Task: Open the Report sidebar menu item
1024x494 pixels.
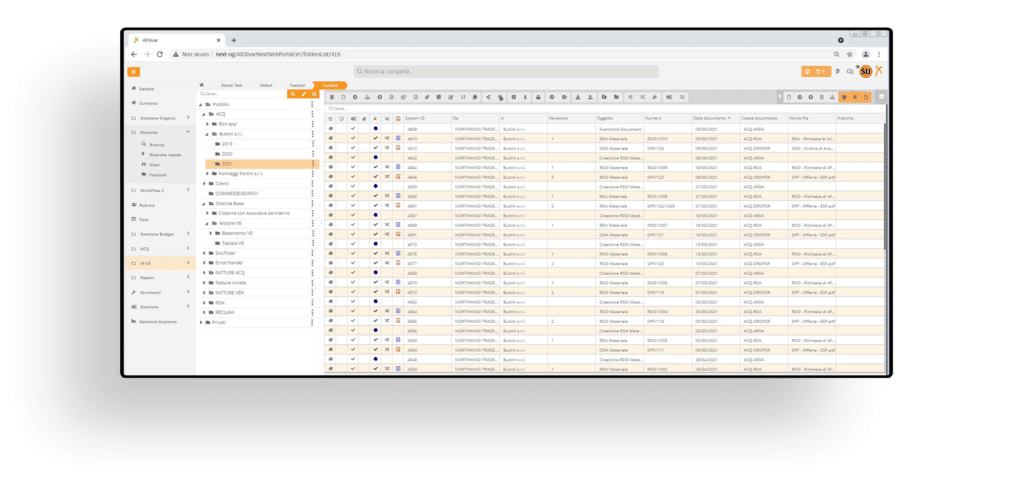Action: tap(147, 277)
